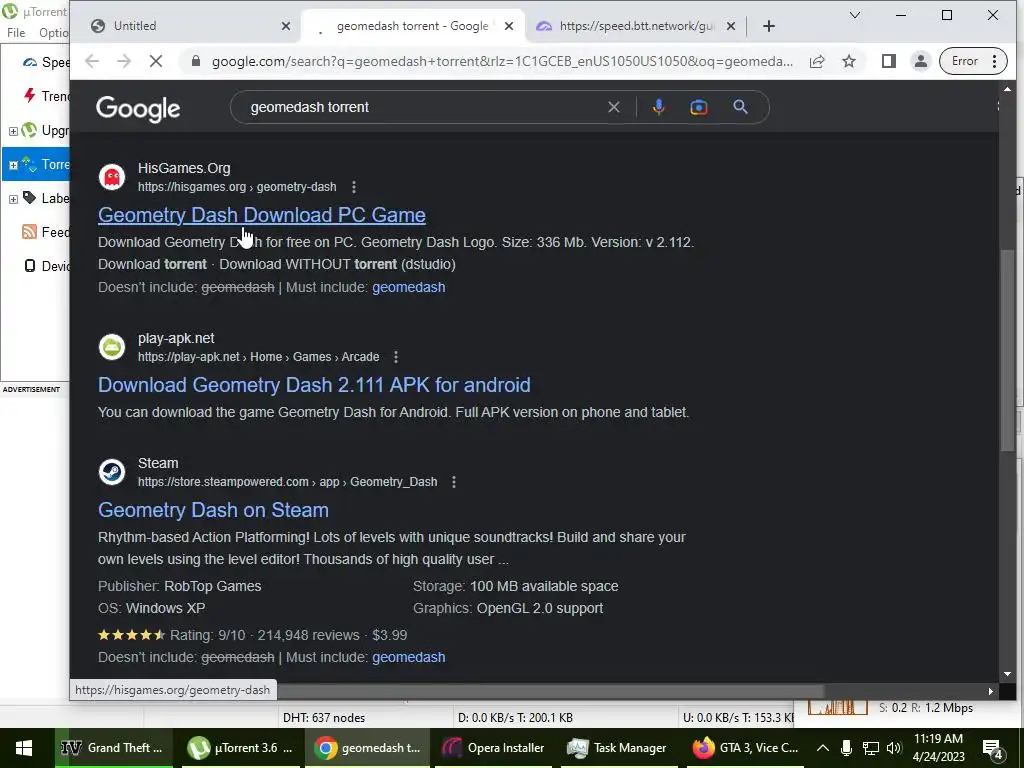Open more options for the Steam result

pos(454,482)
